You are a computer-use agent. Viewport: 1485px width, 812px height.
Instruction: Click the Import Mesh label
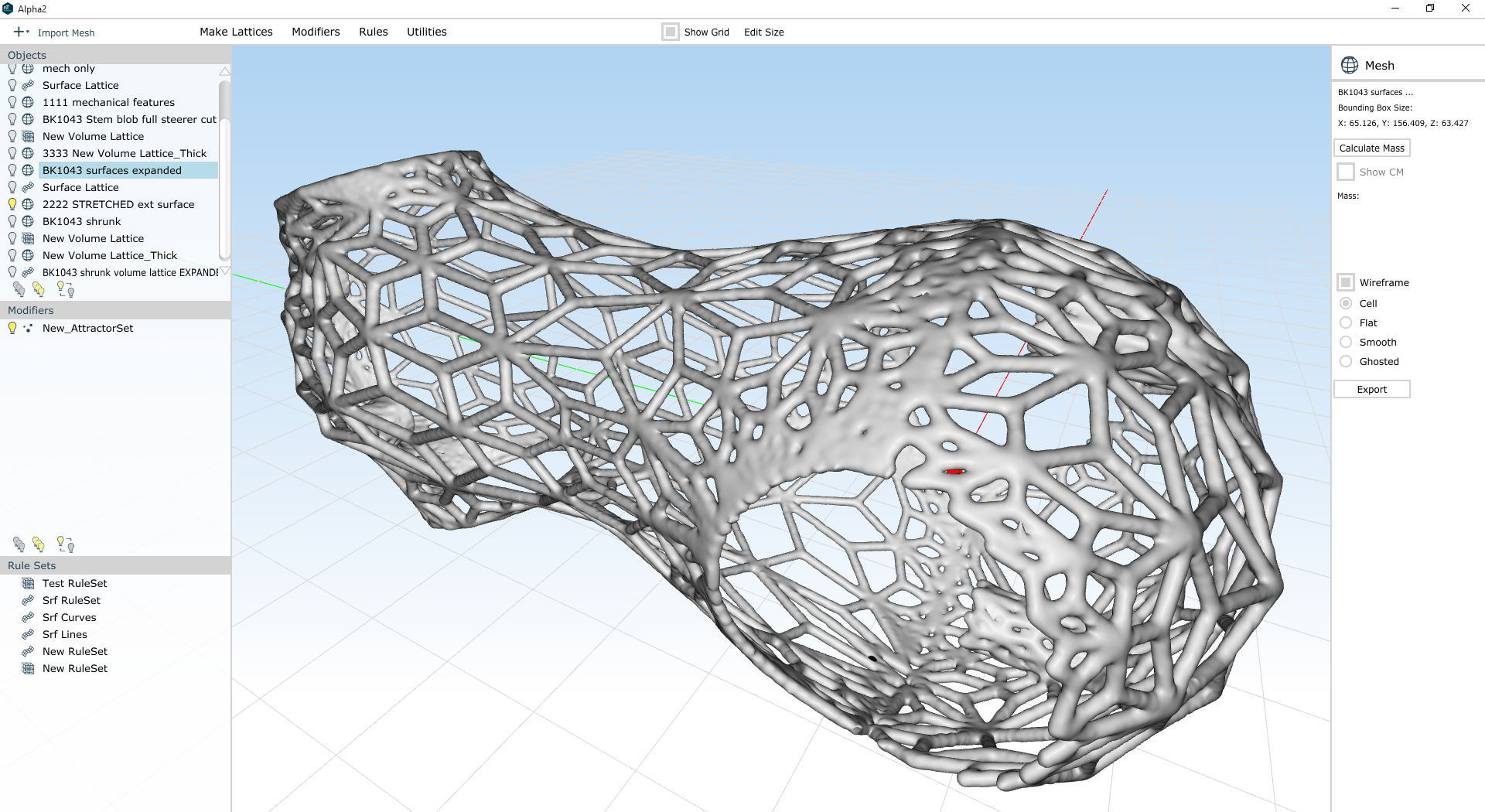[x=67, y=32]
